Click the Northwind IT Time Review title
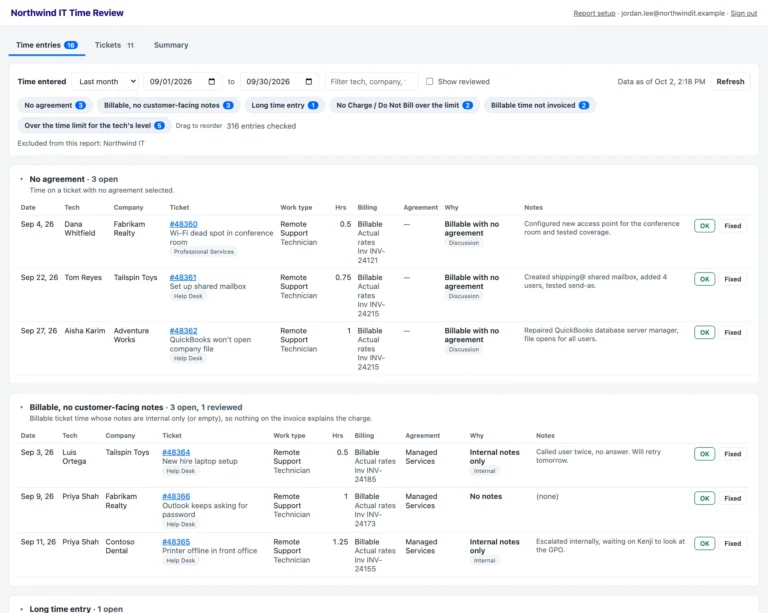 tap(67, 13)
